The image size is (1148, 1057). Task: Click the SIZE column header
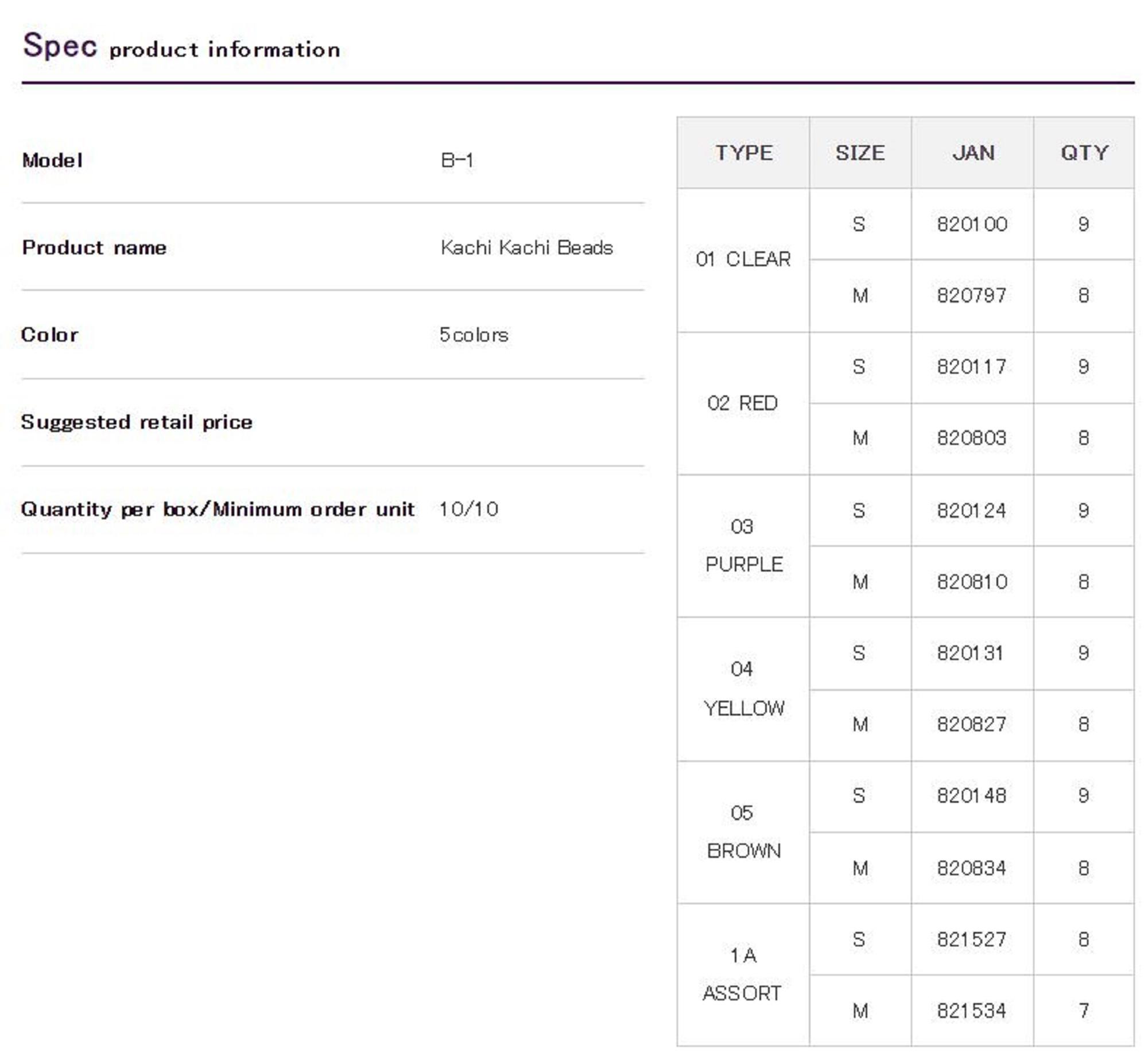(860, 153)
